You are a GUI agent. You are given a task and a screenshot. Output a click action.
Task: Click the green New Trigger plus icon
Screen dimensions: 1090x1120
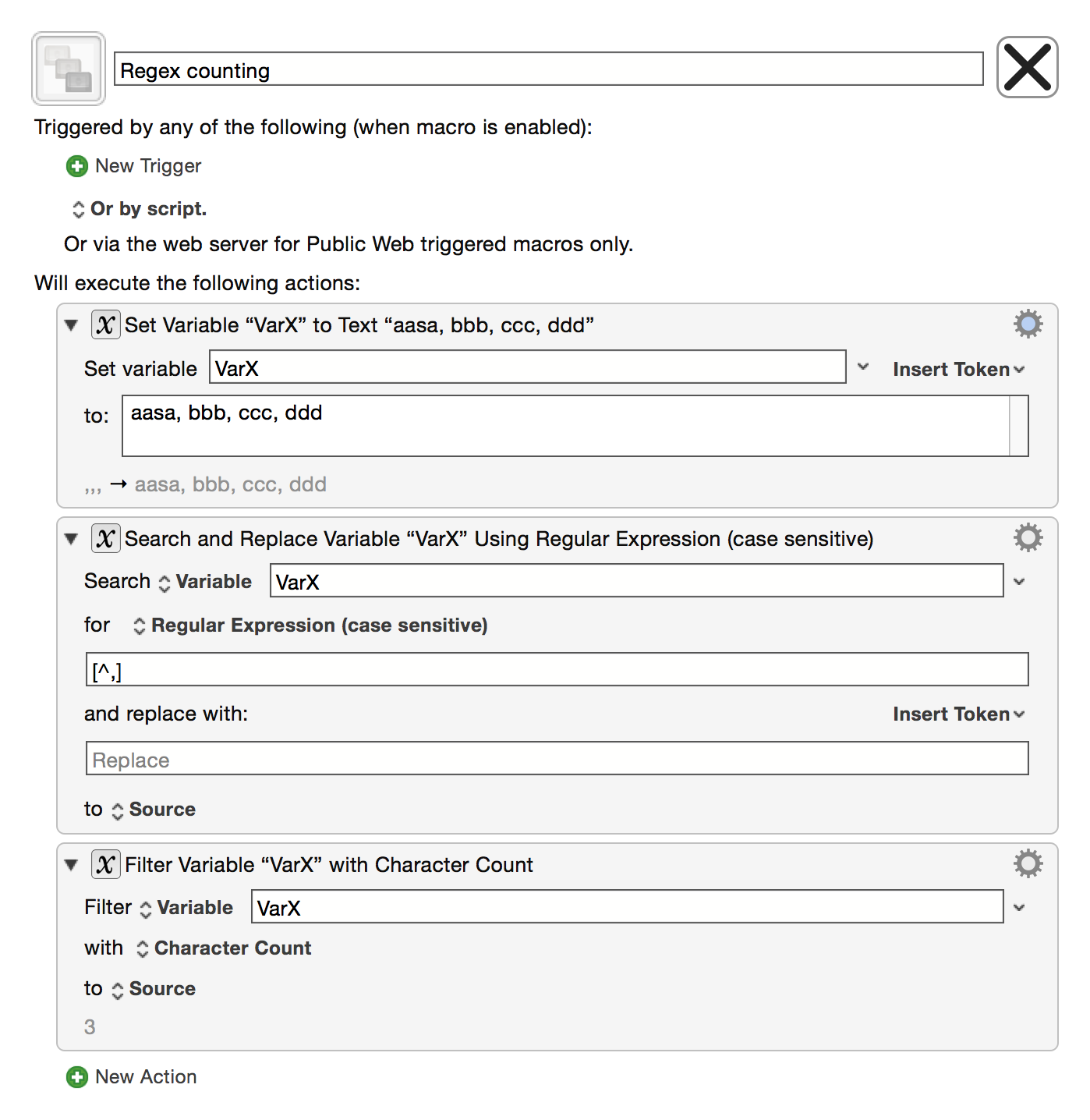point(77,166)
